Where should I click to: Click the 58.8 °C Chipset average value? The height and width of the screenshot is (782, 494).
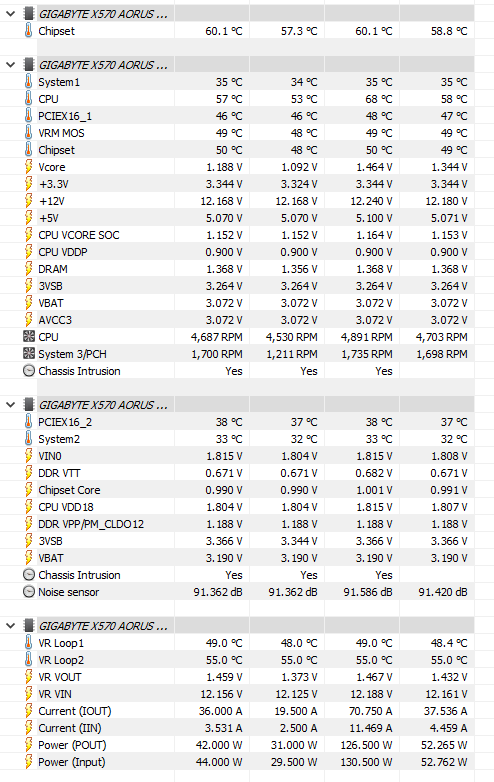449,31
